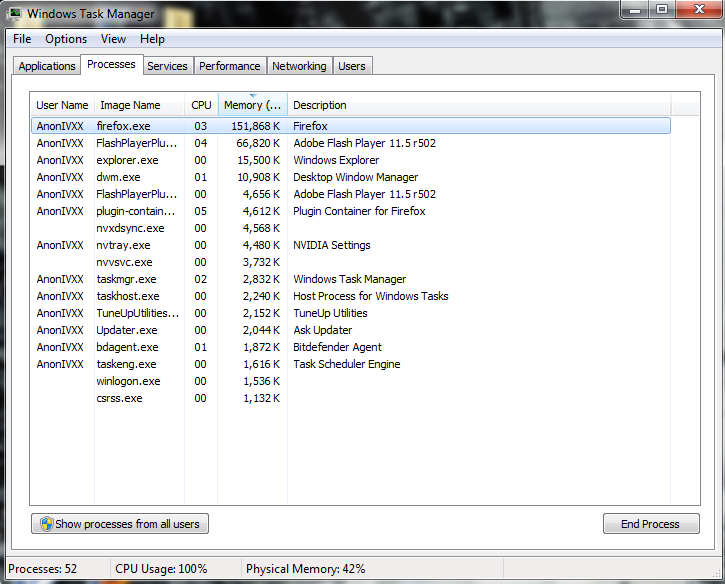Click the Physical Memory: 42% status entry
725x584 pixels.
coord(306,569)
